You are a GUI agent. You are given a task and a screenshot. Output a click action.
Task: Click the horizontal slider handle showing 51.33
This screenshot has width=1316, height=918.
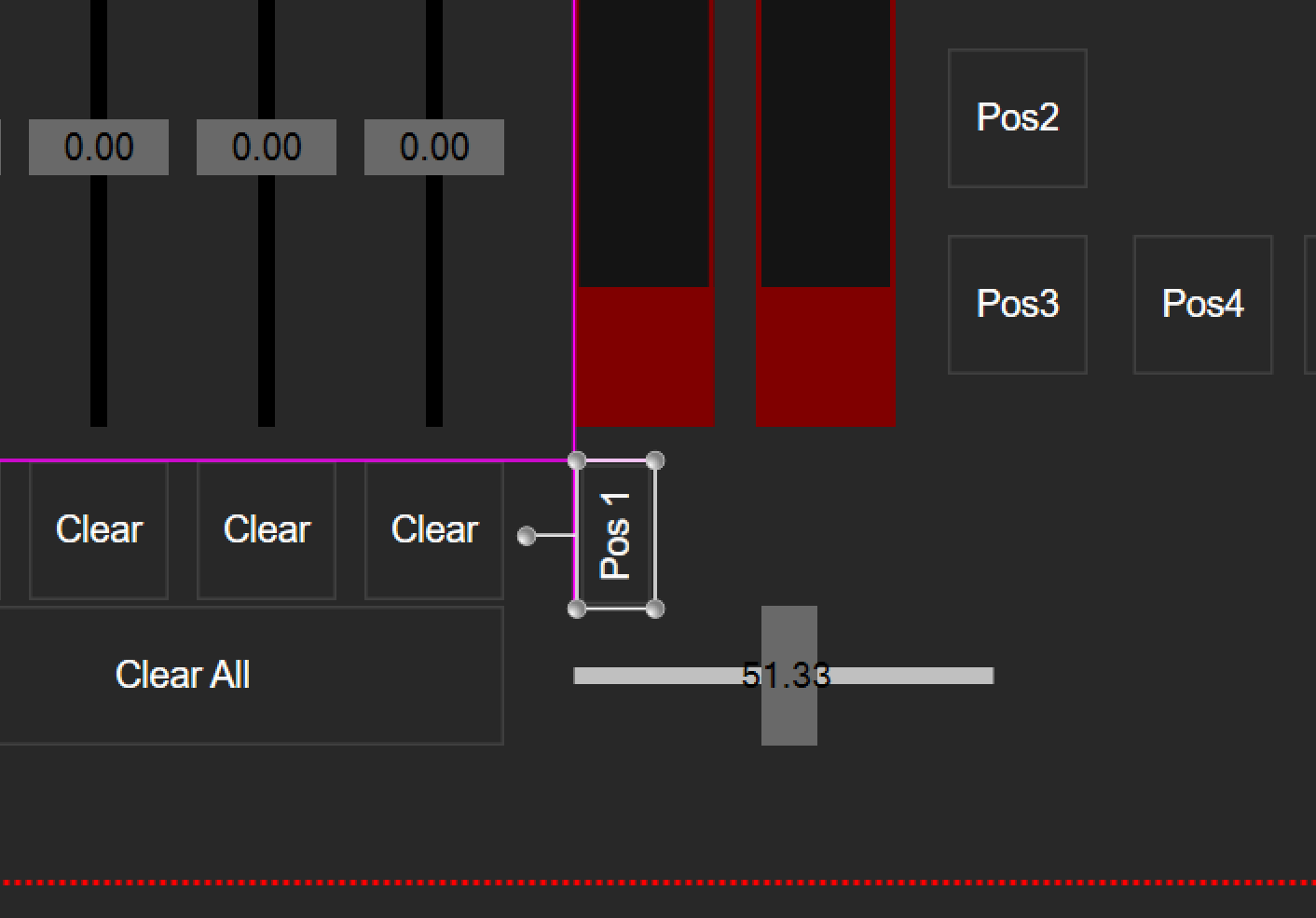coord(788,676)
